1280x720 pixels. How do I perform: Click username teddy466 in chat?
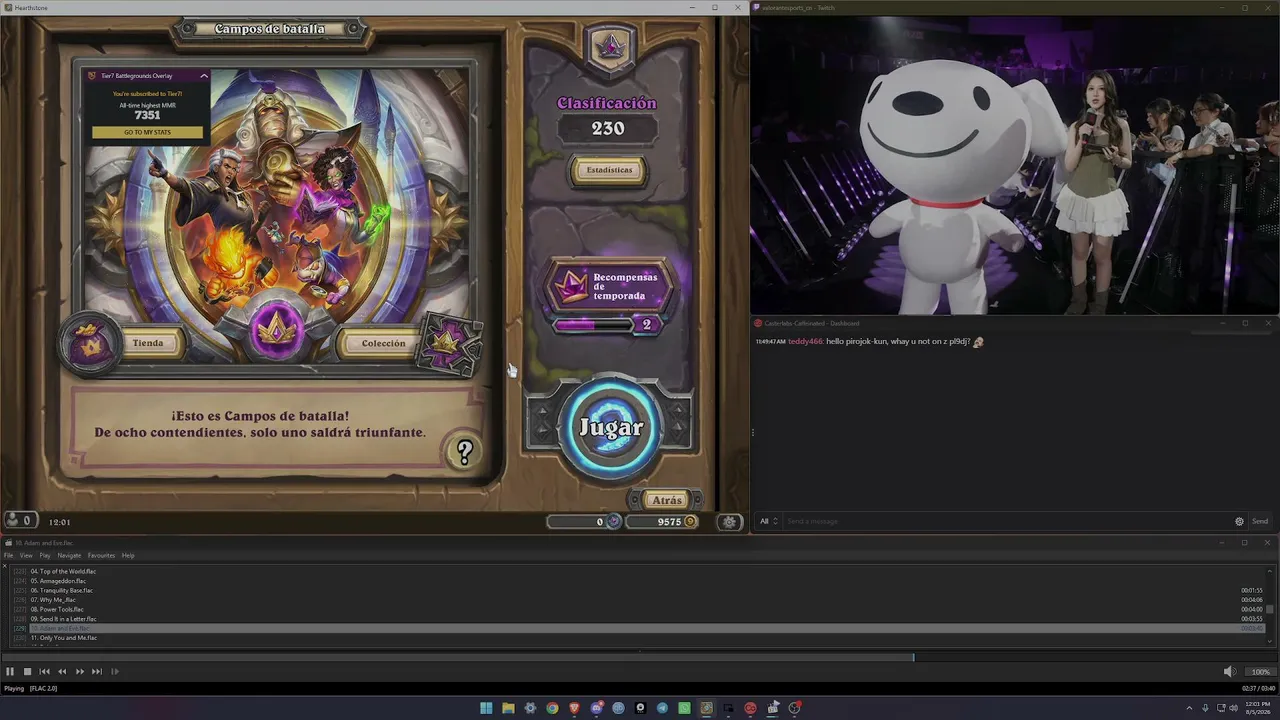click(805, 342)
